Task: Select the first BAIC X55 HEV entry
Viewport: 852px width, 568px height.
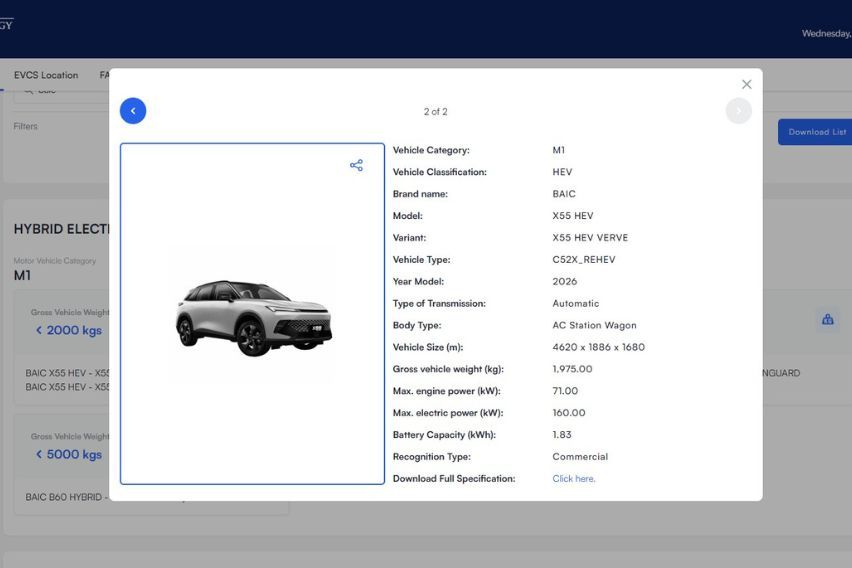Action: [x=67, y=373]
